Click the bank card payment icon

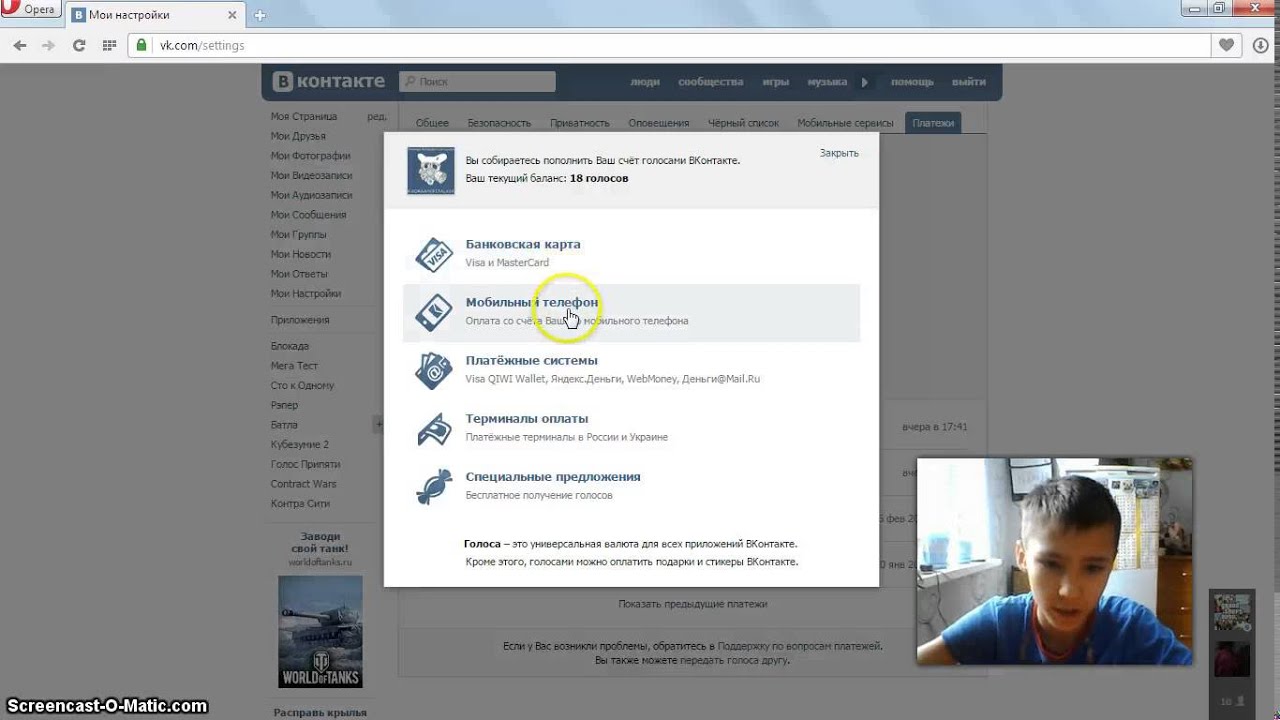click(x=434, y=254)
